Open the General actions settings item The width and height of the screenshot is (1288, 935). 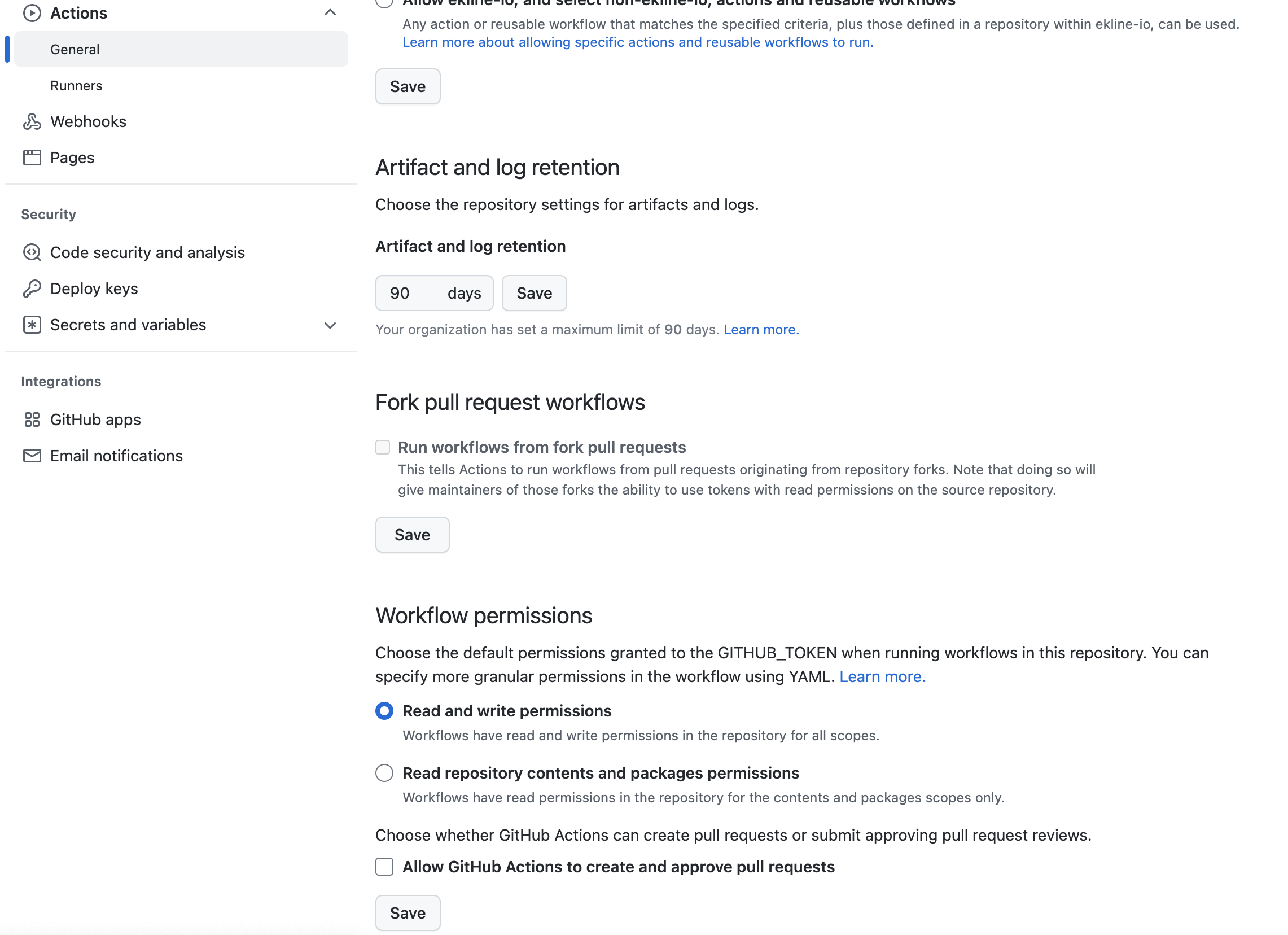[75, 50]
